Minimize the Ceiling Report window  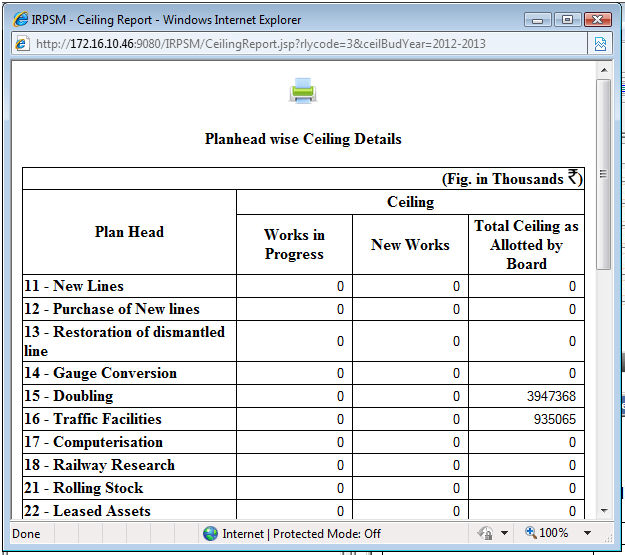click(540, 19)
